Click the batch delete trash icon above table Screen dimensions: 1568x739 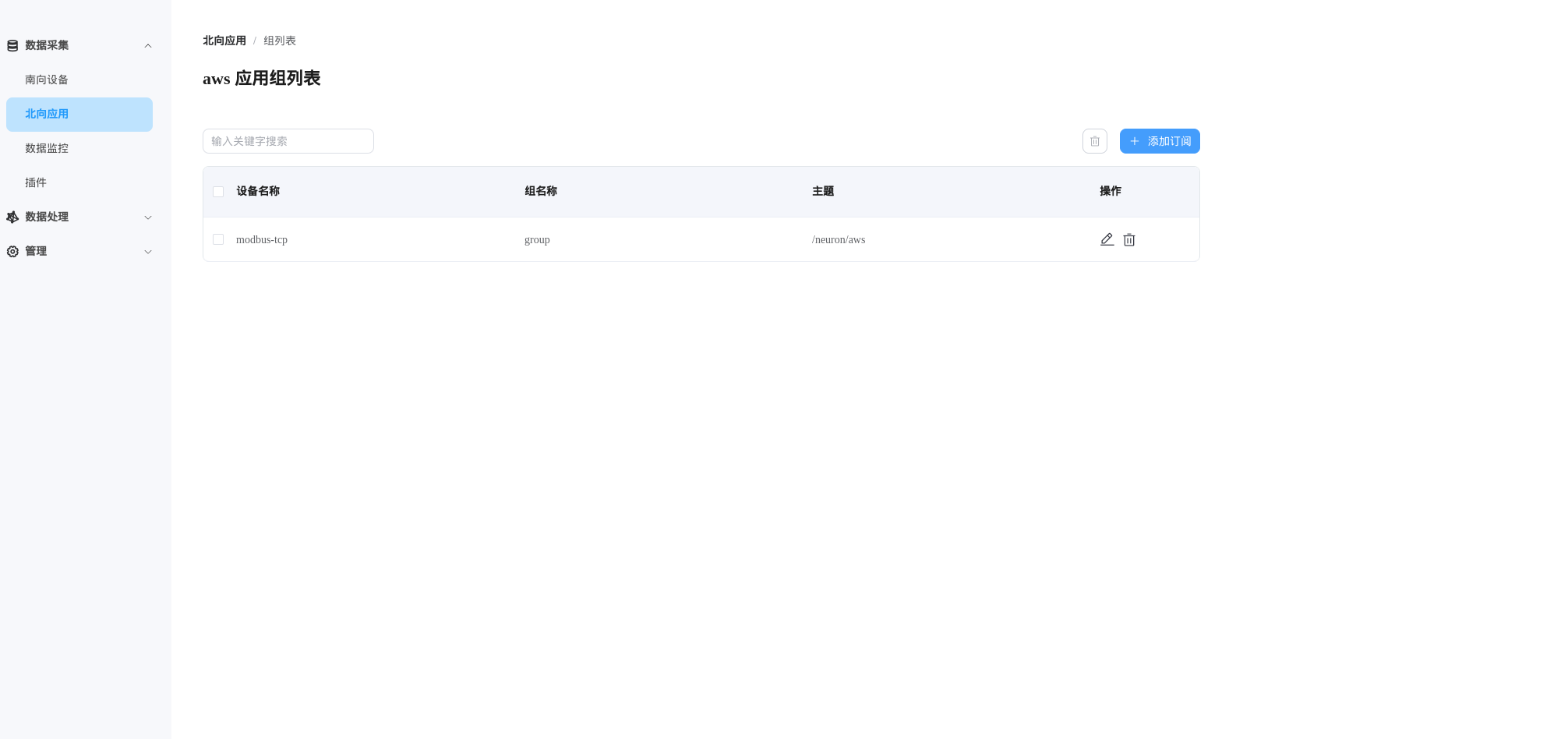click(1094, 141)
